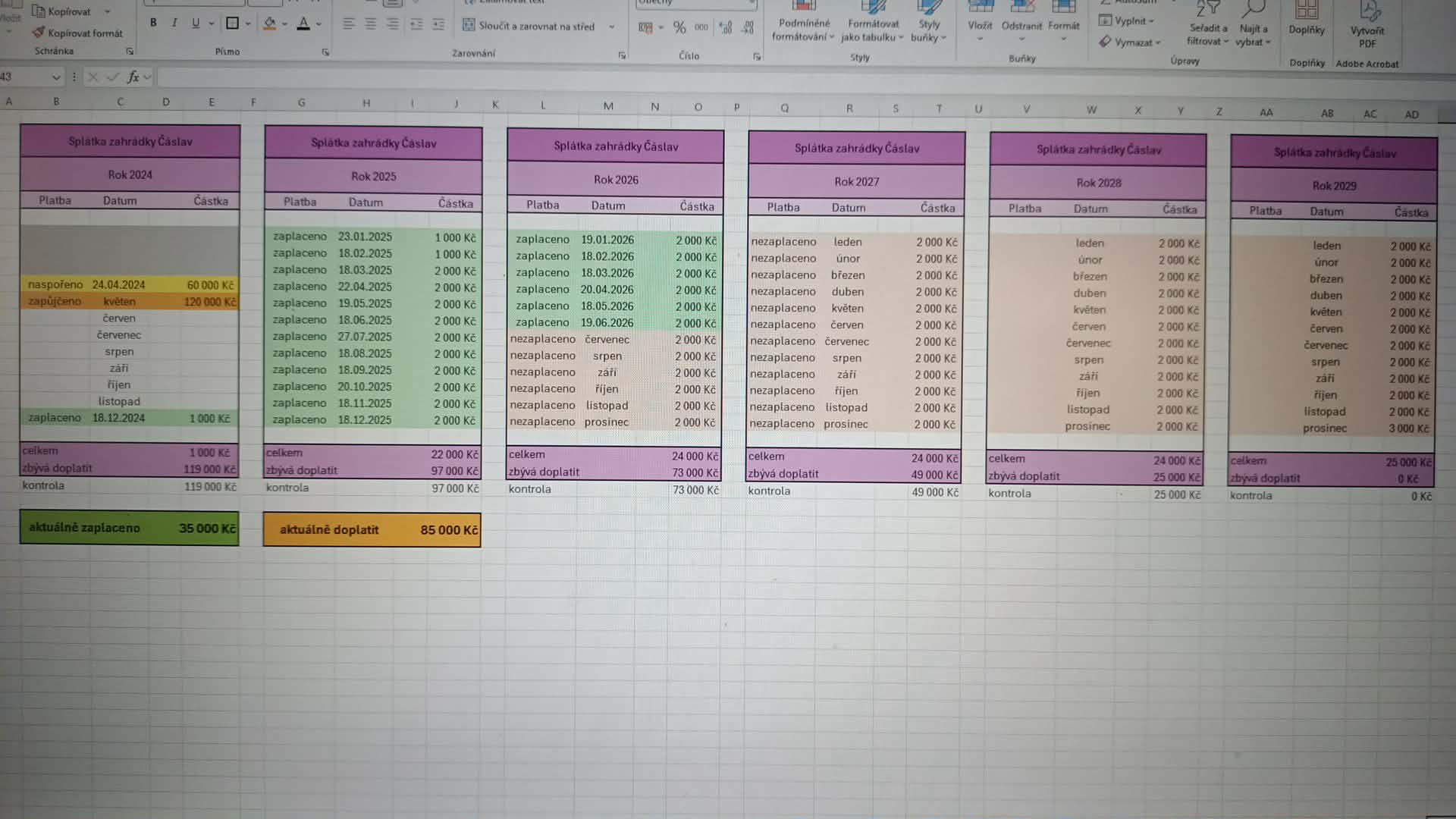Click the Vymazat button
This screenshot has width=1456, height=819.
[x=1130, y=42]
